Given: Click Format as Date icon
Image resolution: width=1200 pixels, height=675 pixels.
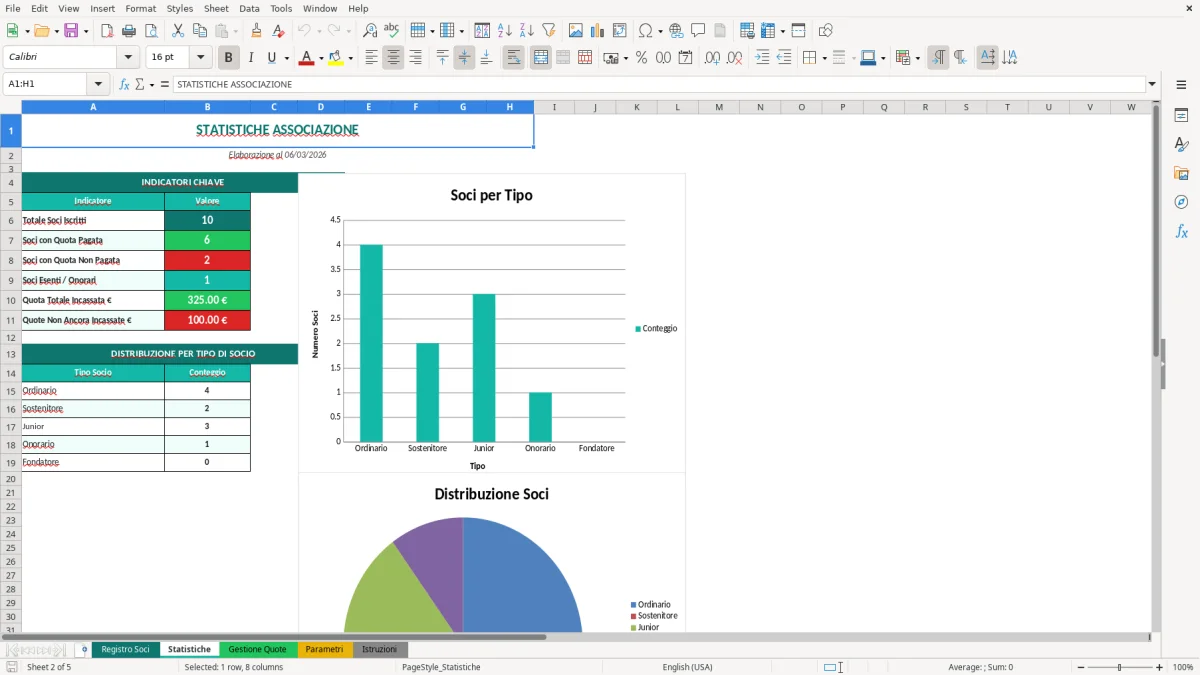Looking at the screenshot, I should pos(685,58).
